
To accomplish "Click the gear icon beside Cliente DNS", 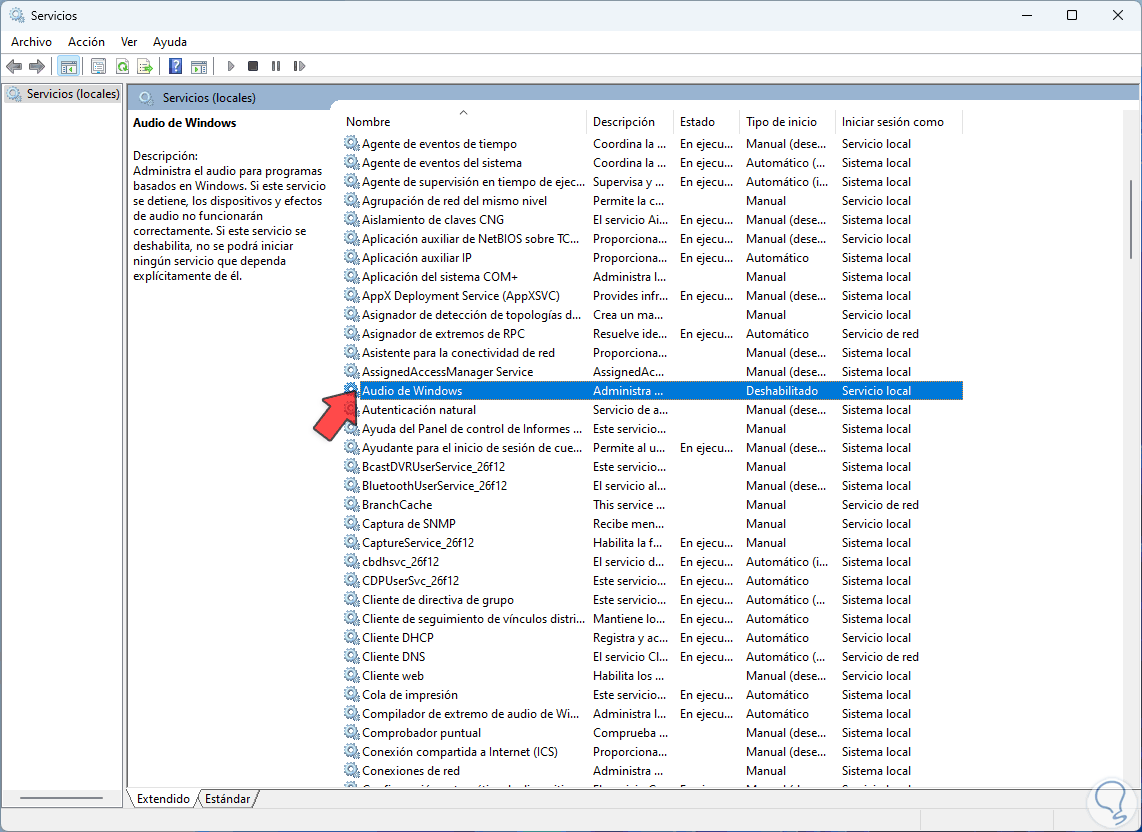I will (x=352, y=656).
